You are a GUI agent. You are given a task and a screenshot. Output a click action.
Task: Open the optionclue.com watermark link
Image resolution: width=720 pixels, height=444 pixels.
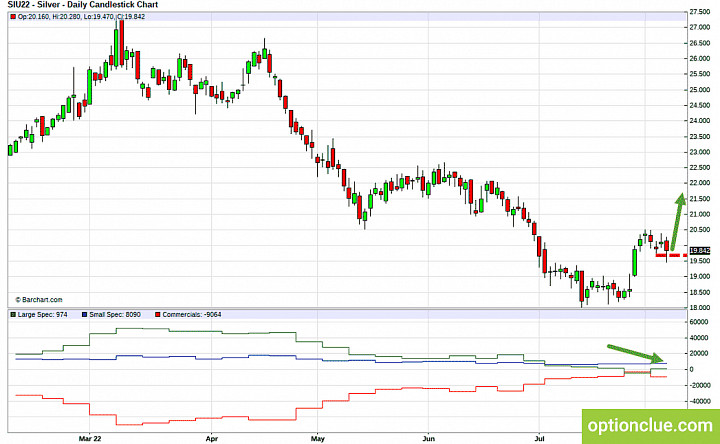tap(650, 426)
